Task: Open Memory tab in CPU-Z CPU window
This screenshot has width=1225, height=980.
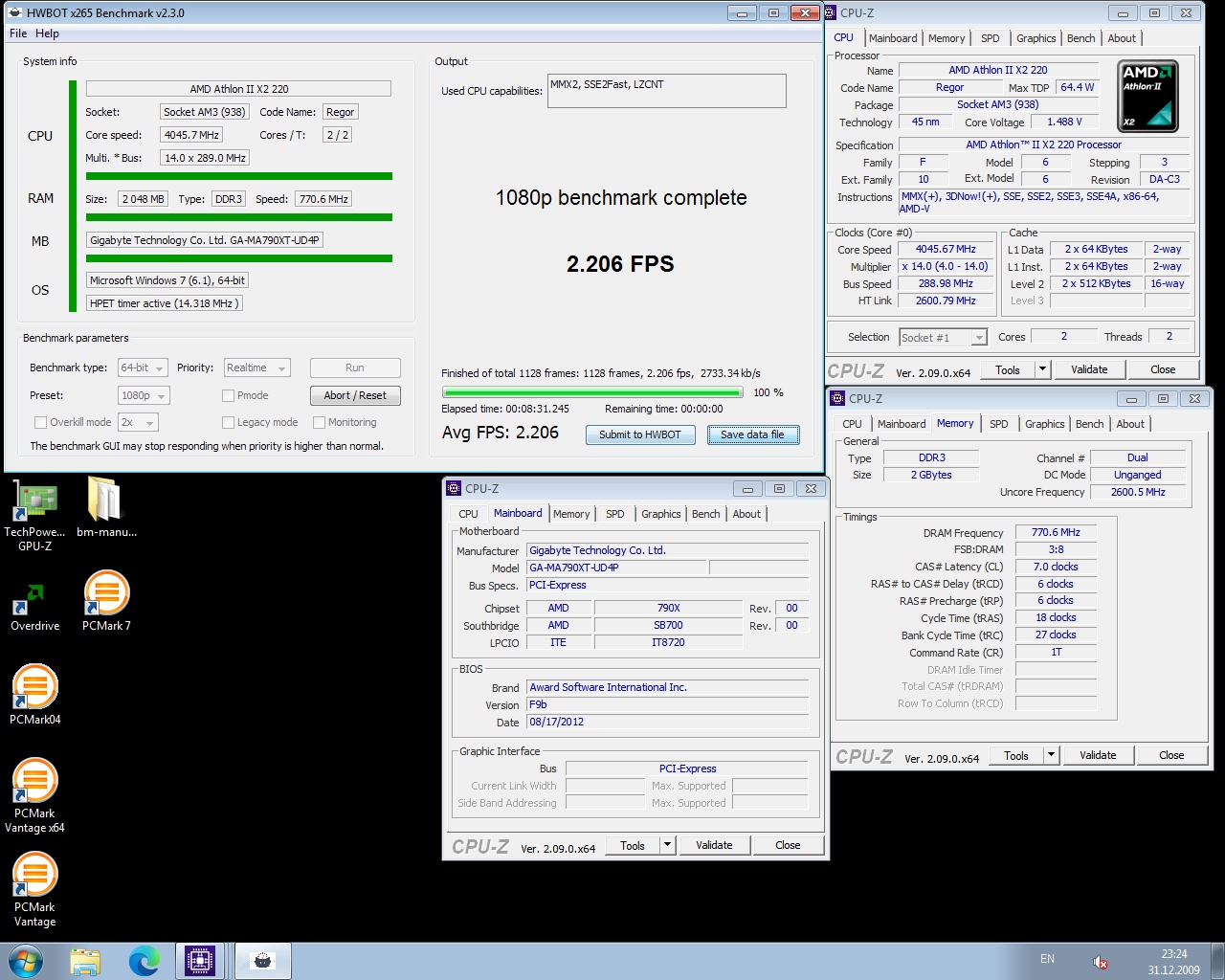Action: click(x=947, y=38)
